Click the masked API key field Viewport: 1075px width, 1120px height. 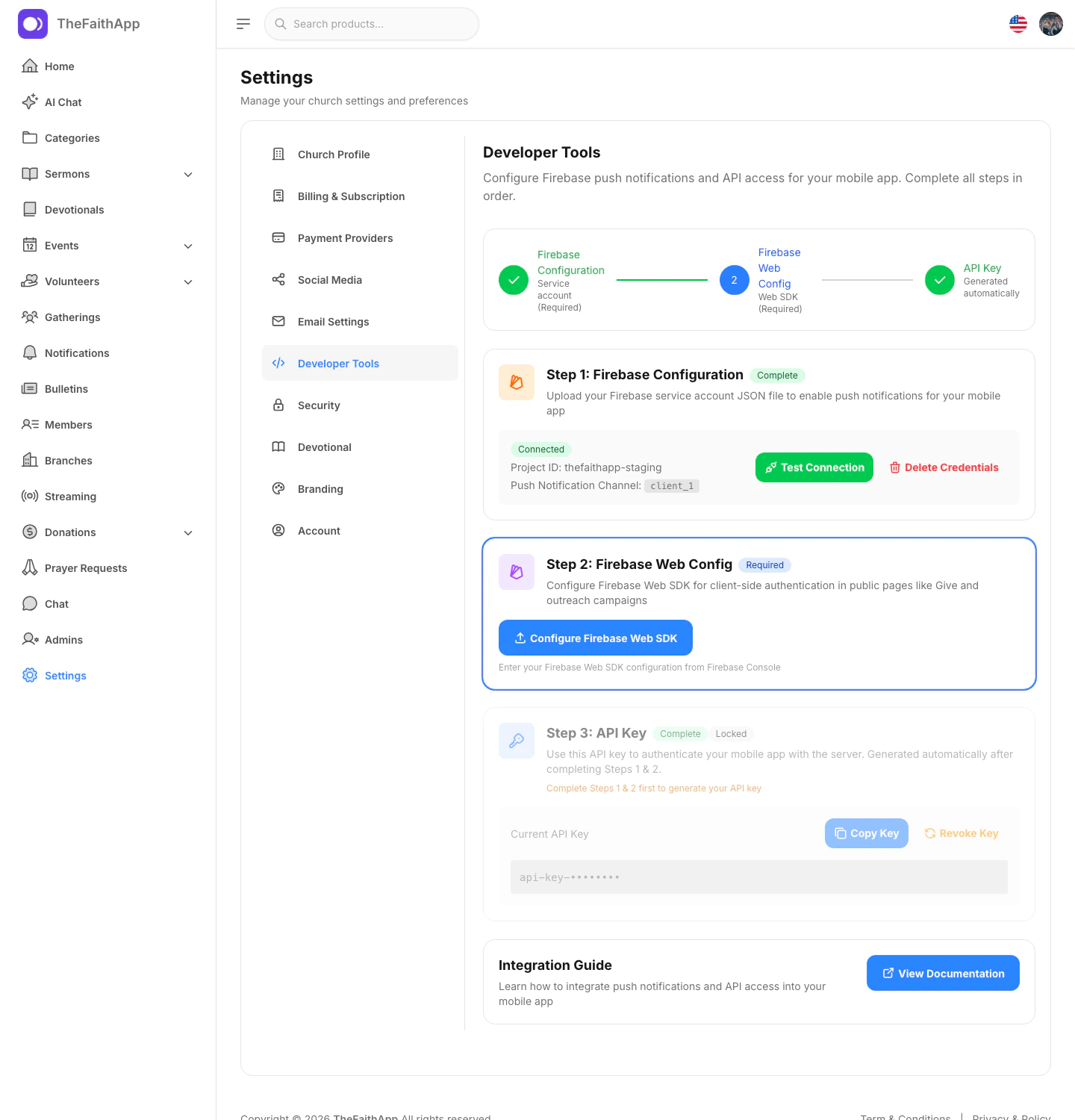[x=759, y=877]
